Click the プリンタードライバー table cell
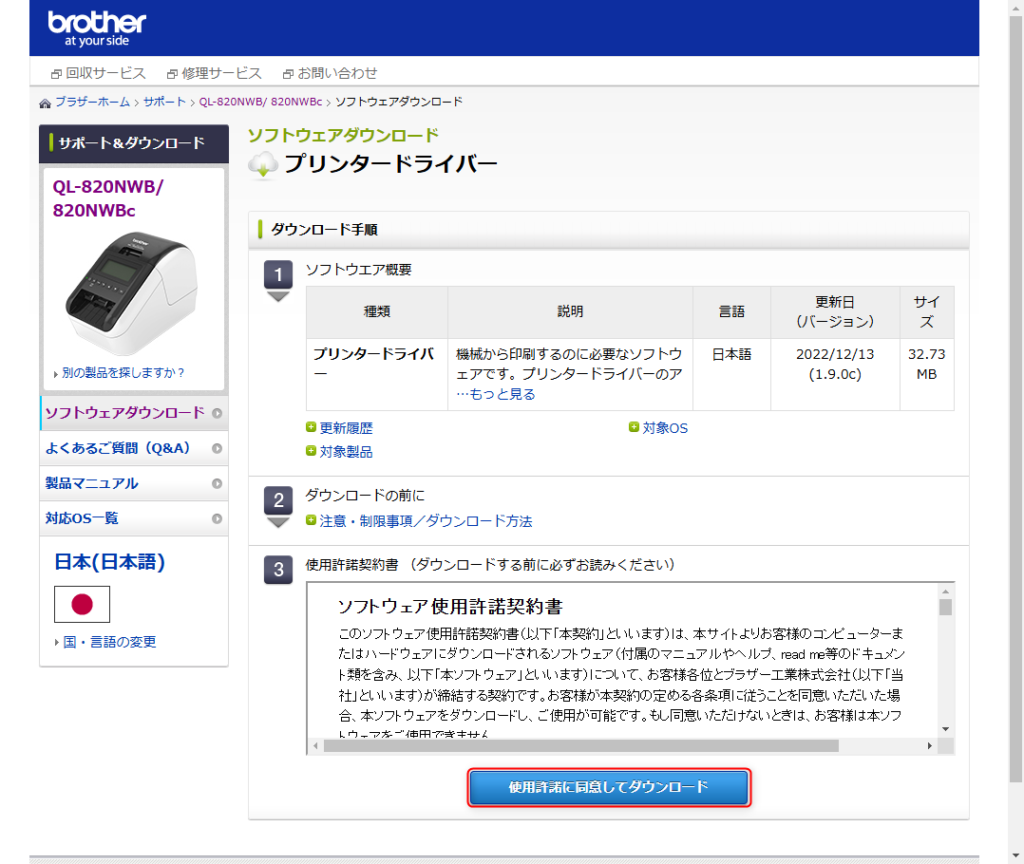 (377, 374)
